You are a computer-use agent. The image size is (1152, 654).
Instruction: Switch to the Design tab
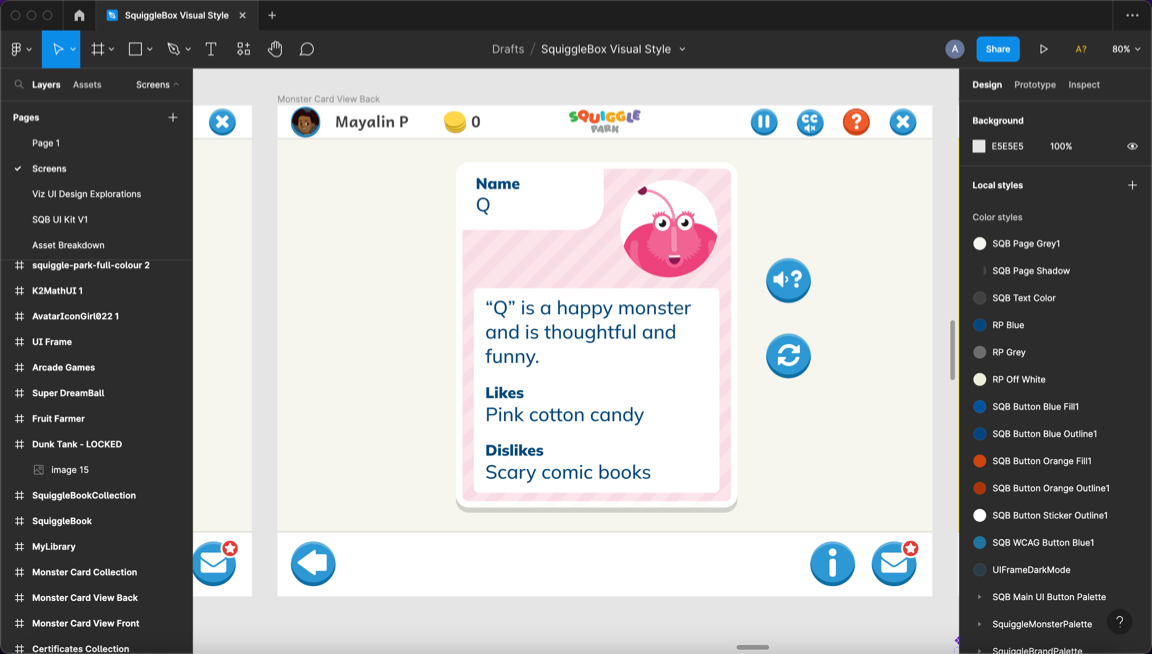987,85
